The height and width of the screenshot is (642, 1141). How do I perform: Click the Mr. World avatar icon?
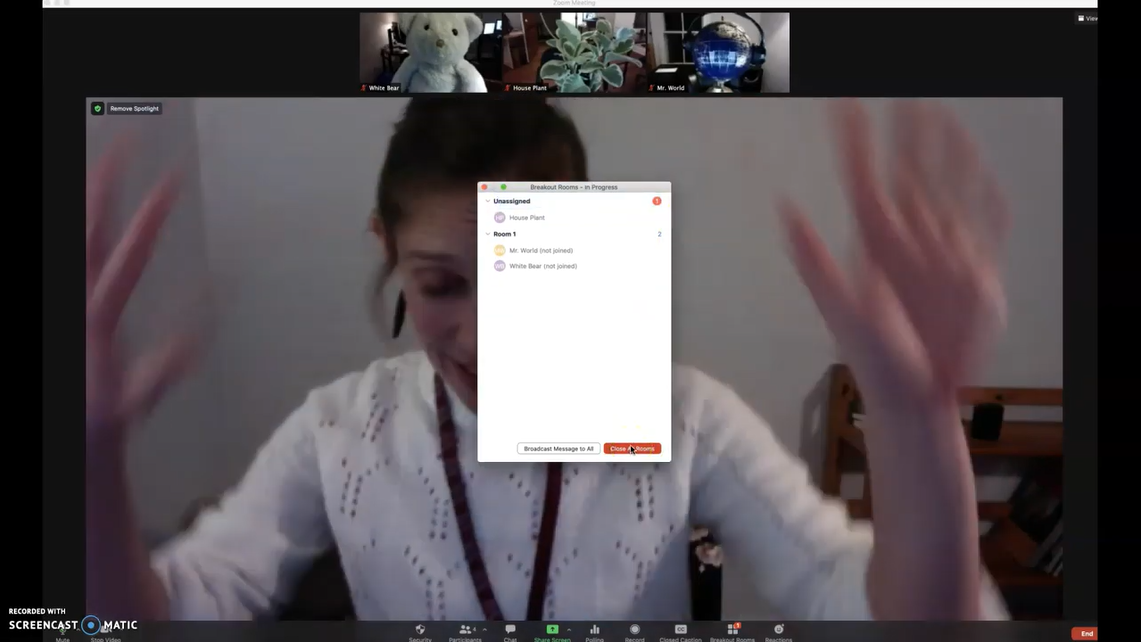point(499,250)
